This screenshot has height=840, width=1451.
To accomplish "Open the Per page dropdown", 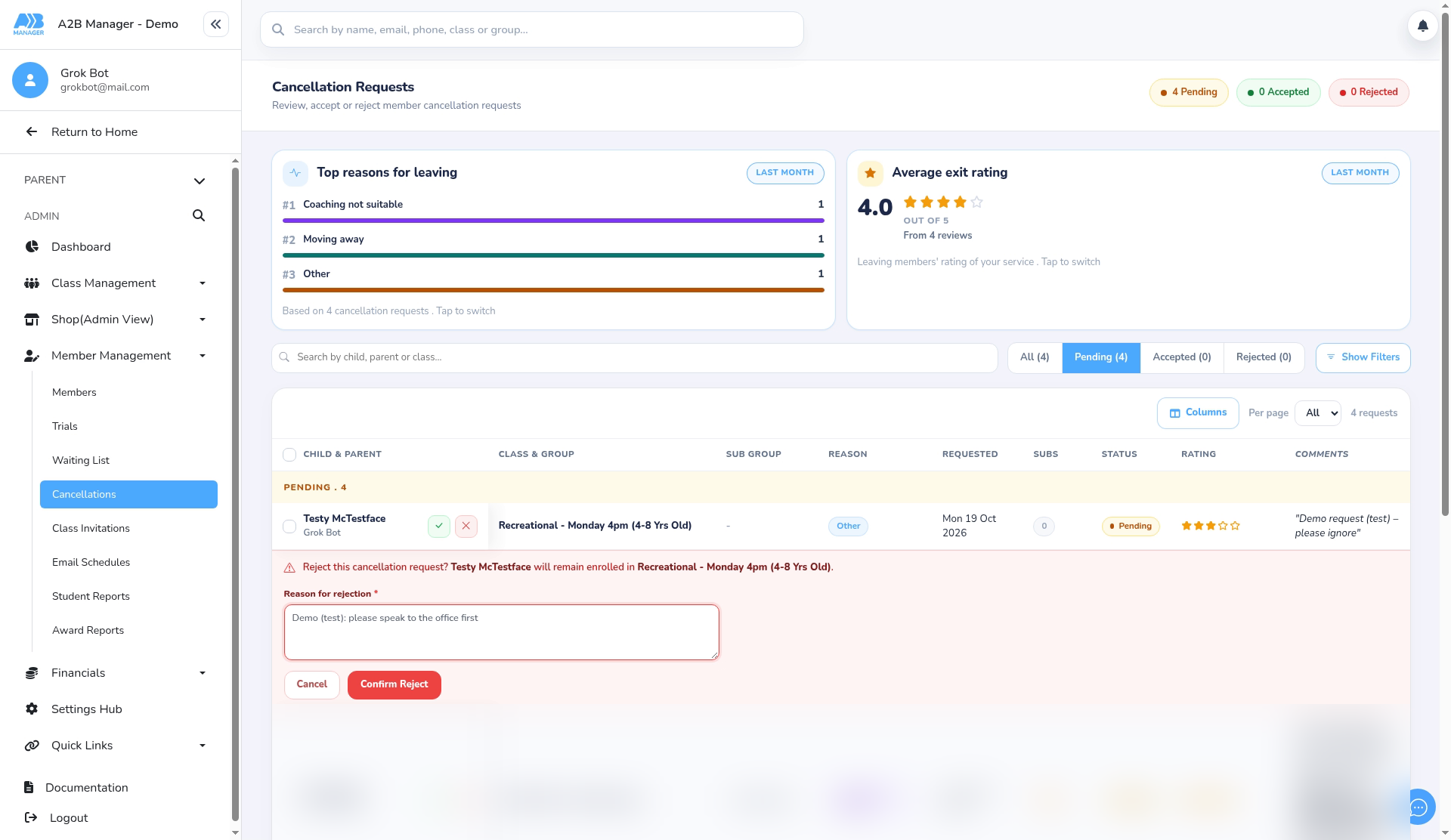I will tap(1318, 413).
